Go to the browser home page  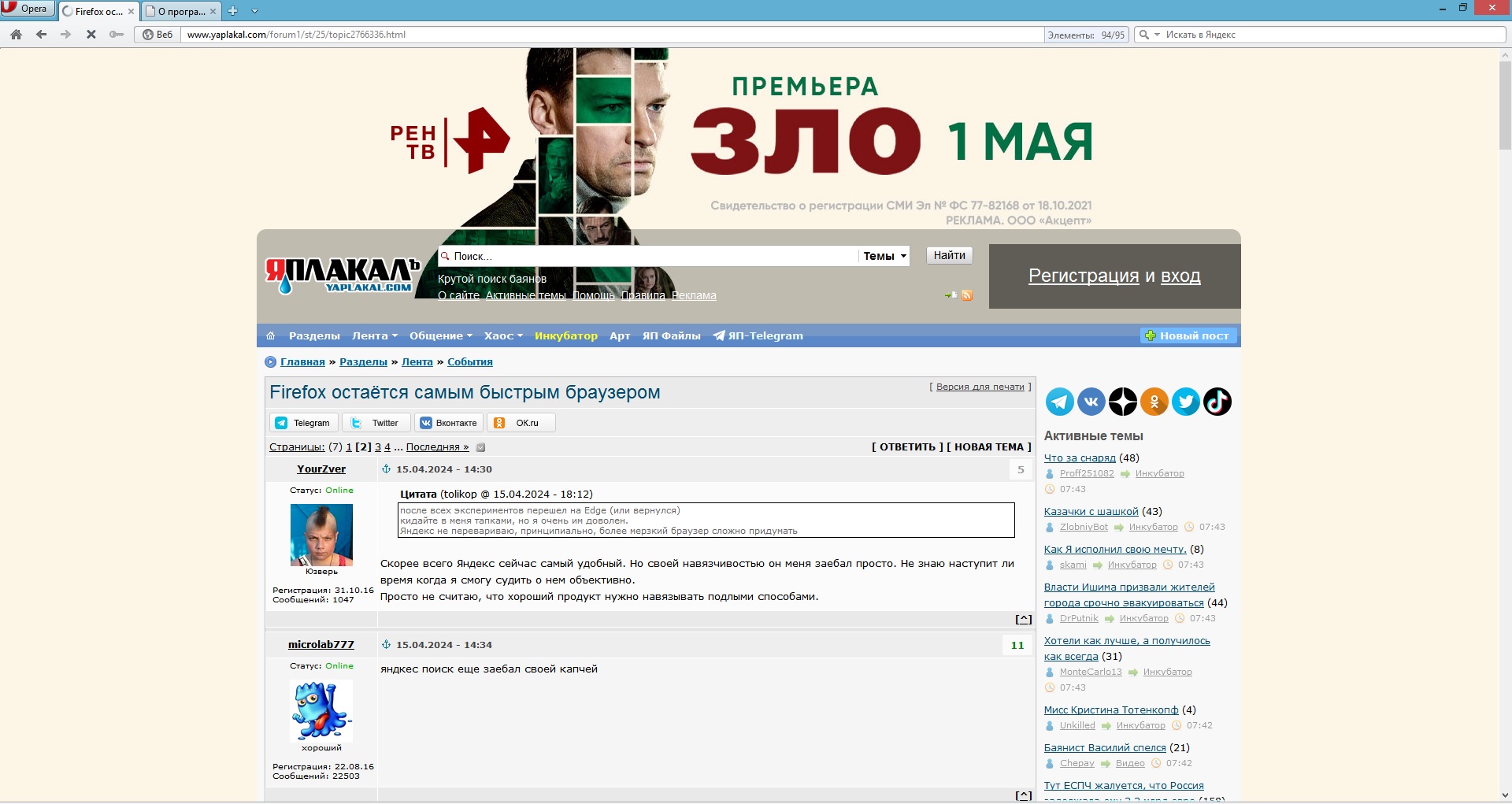point(17,35)
